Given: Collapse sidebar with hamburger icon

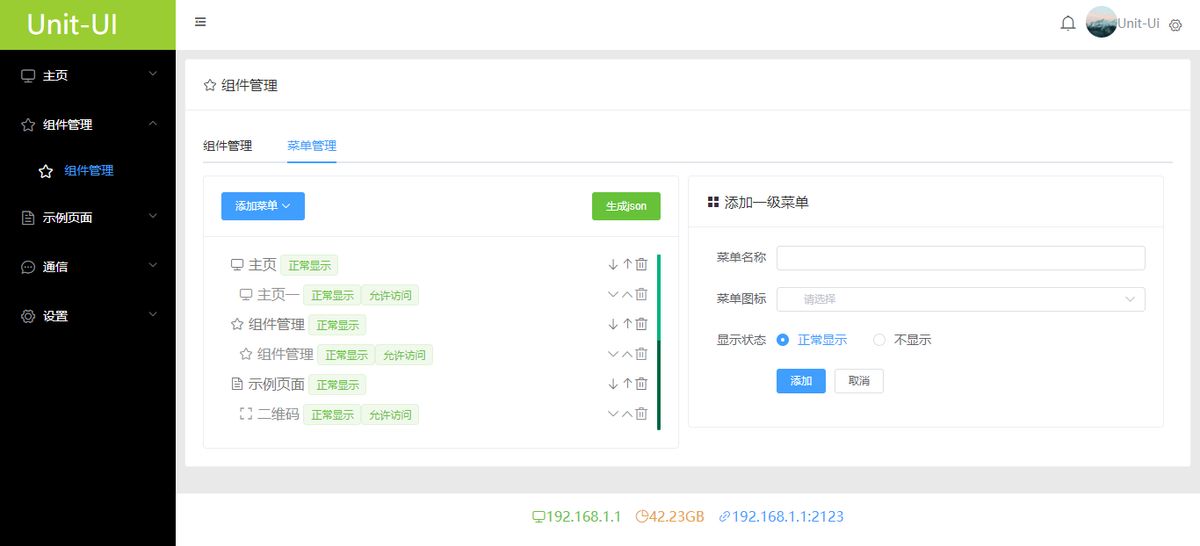Looking at the screenshot, I should point(200,22).
